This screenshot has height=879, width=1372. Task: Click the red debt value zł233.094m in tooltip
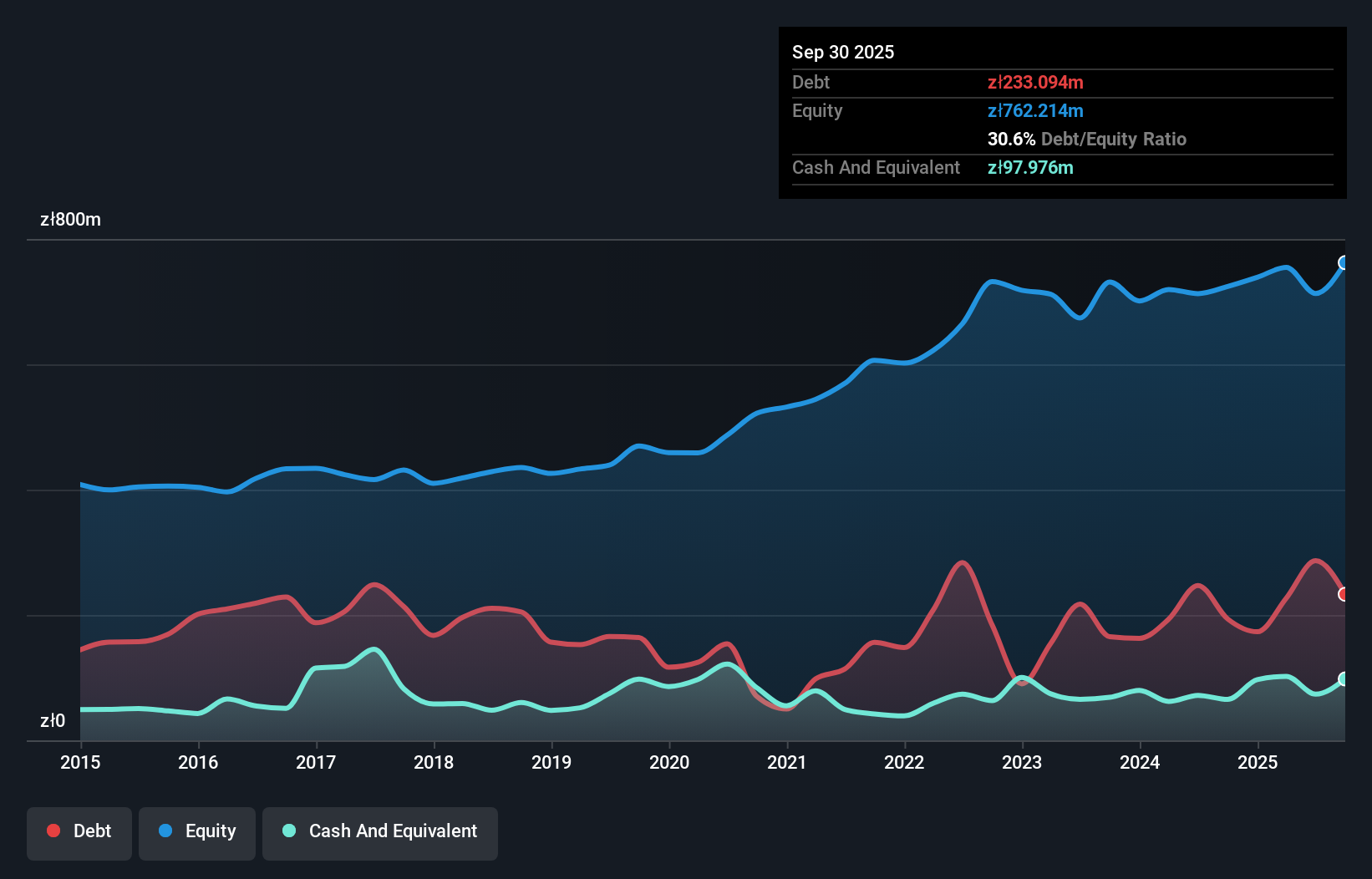coord(1035,82)
